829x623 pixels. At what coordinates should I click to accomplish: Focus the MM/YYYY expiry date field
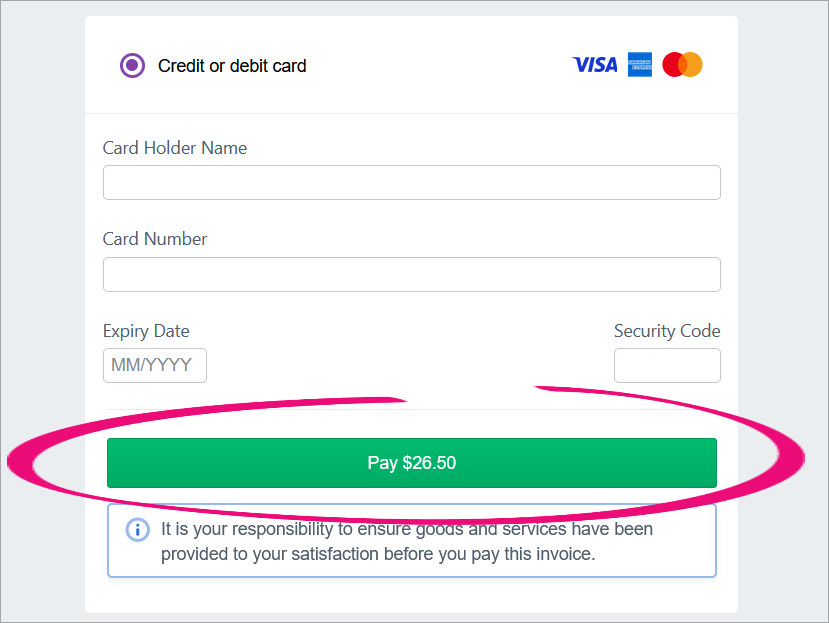click(x=154, y=365)
